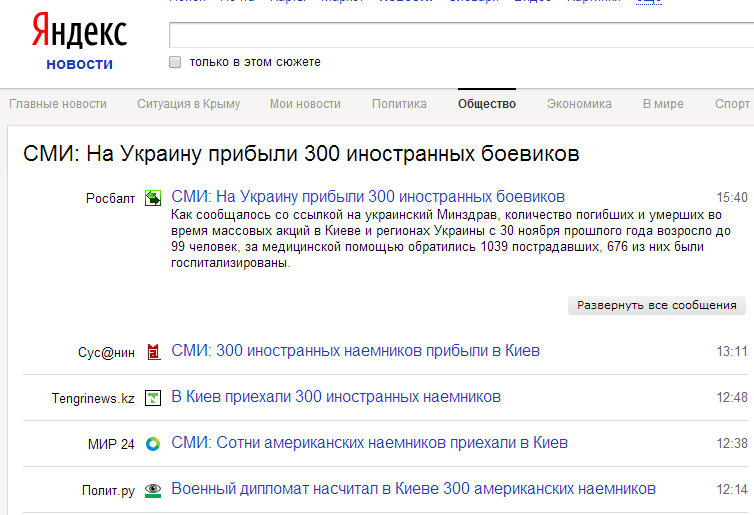Click the 12:48 timestamp
Screen dimensions: 754x515
[x=732, y=398]
